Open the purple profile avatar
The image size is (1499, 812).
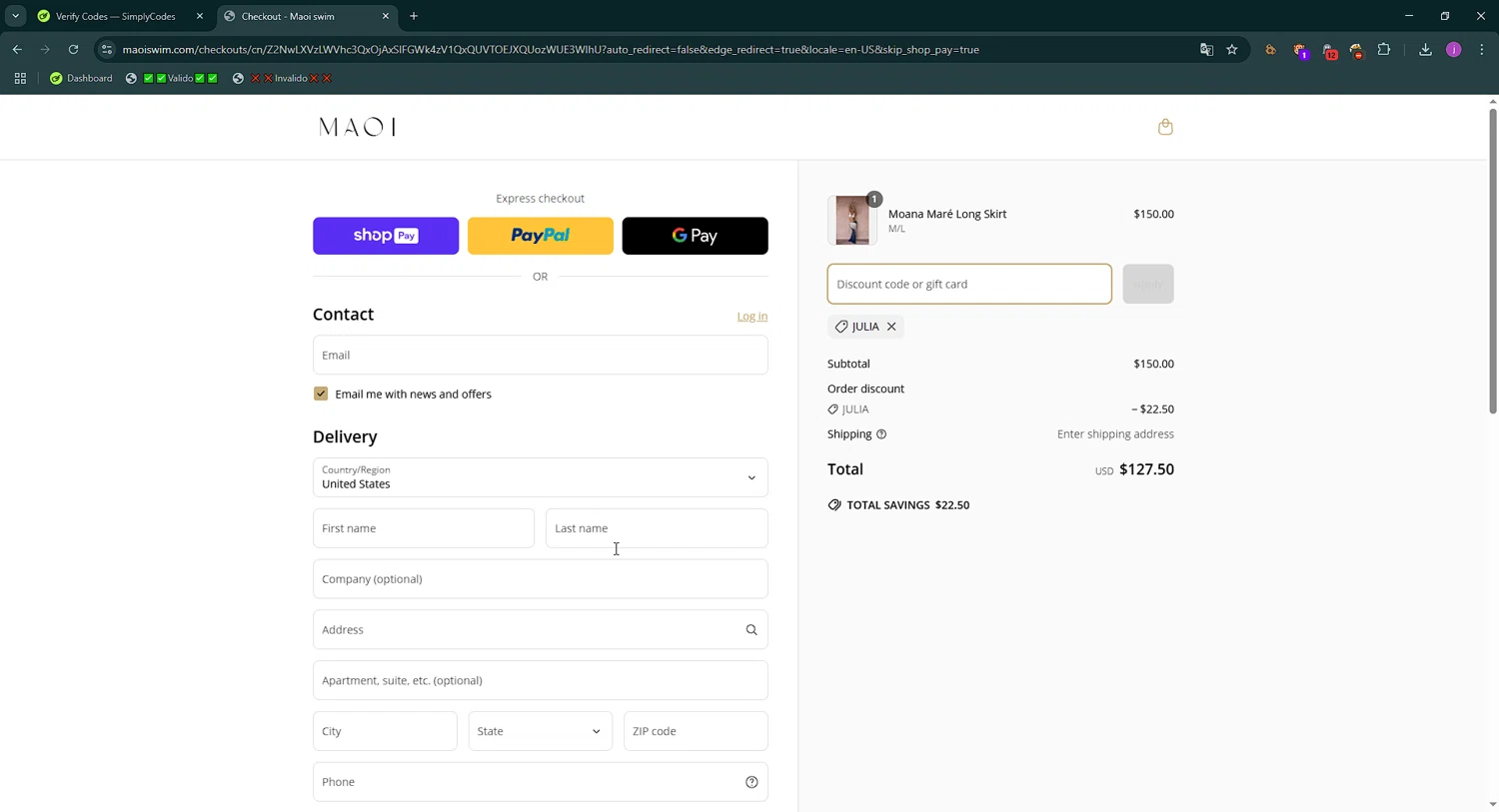click(1454, 49)
